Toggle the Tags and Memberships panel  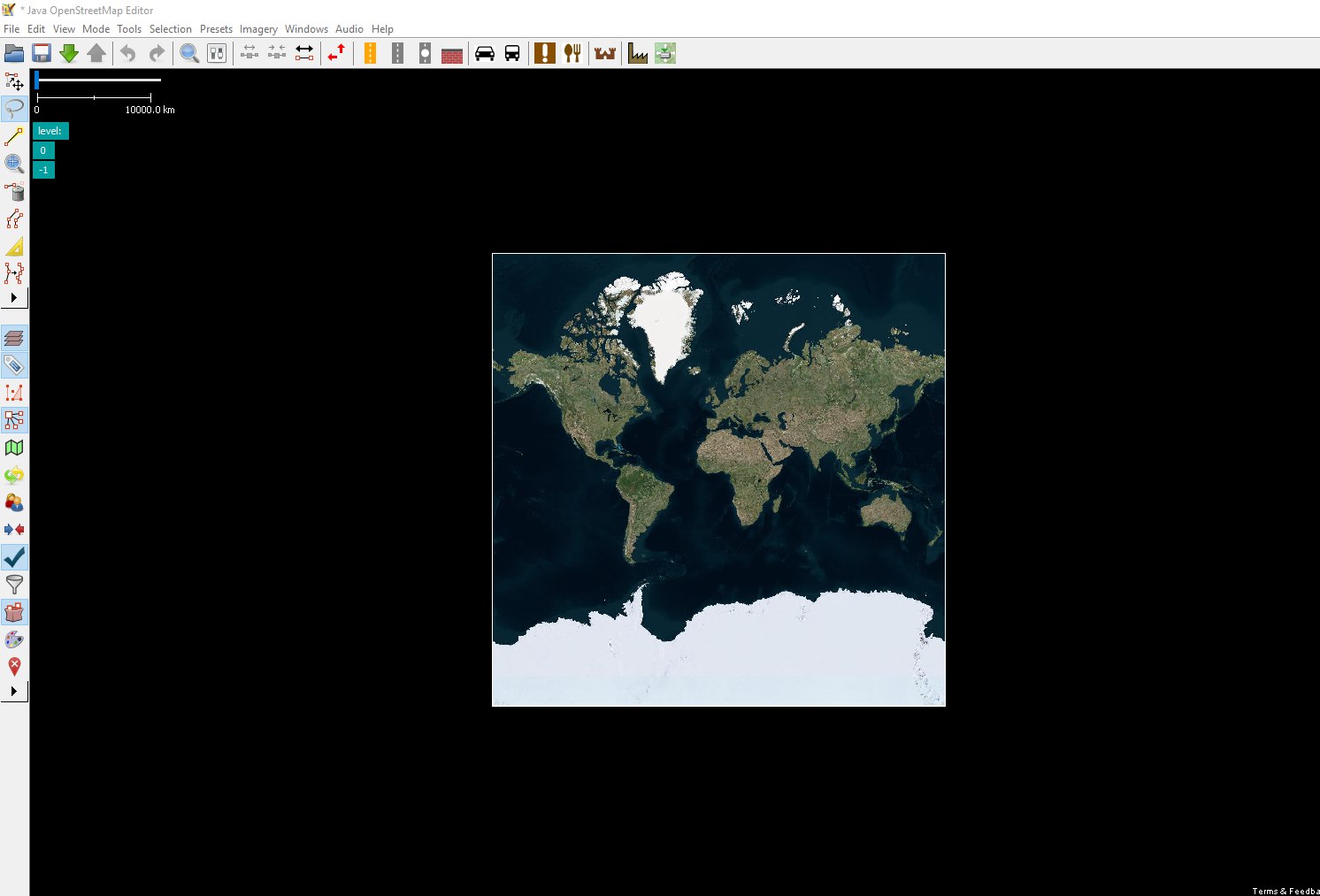(x=14, y=365)
